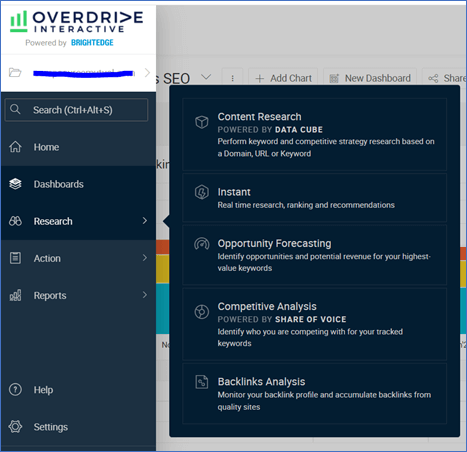
Task: Click the Overdrive Interactive logo
Action: tap(77, 22)
